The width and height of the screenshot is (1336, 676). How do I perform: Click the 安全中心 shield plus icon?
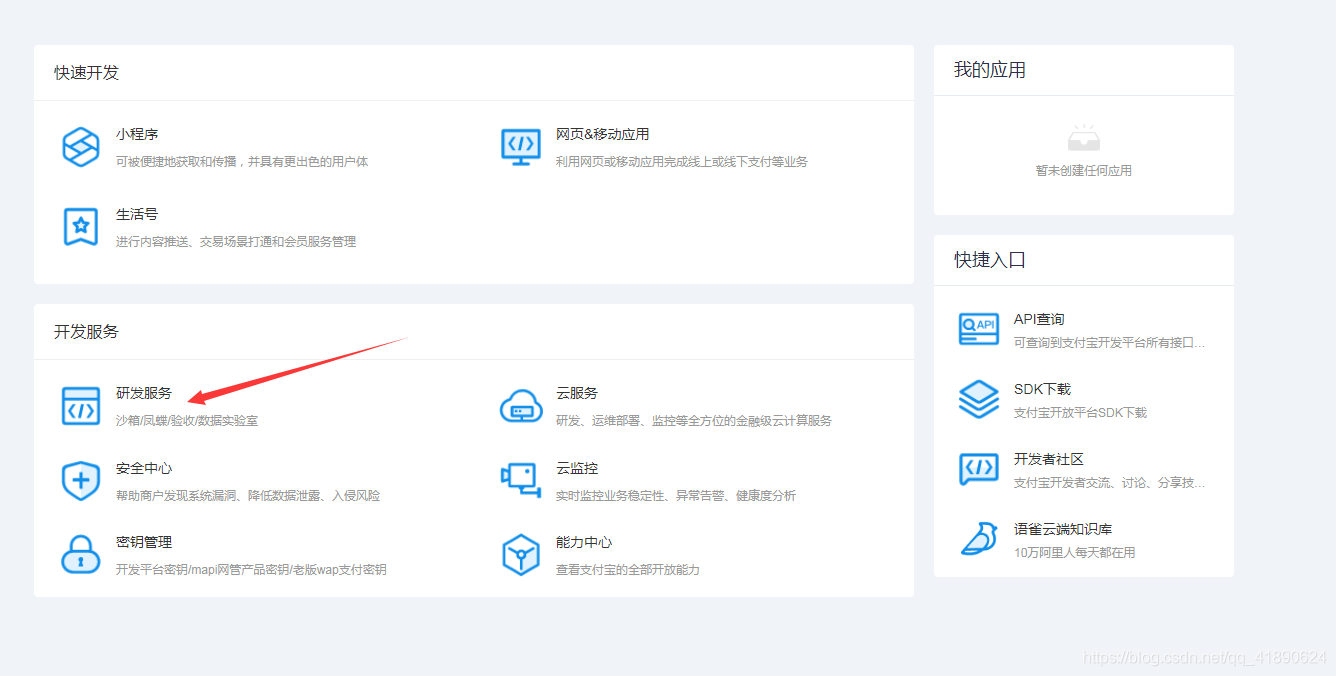tap(81, 481)
